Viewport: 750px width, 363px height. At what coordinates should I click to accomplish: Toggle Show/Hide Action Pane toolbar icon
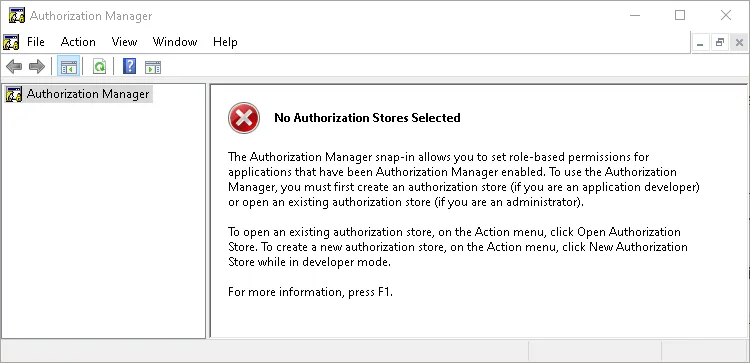[x=153, y=67]
